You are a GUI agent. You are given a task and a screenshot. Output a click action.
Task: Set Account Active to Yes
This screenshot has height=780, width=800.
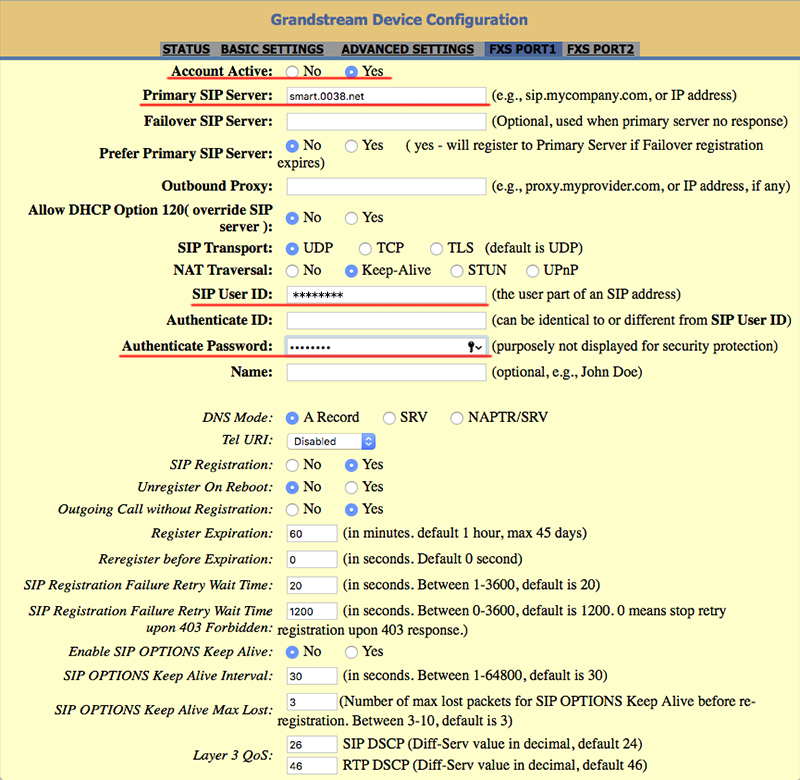tap(351, 71)
